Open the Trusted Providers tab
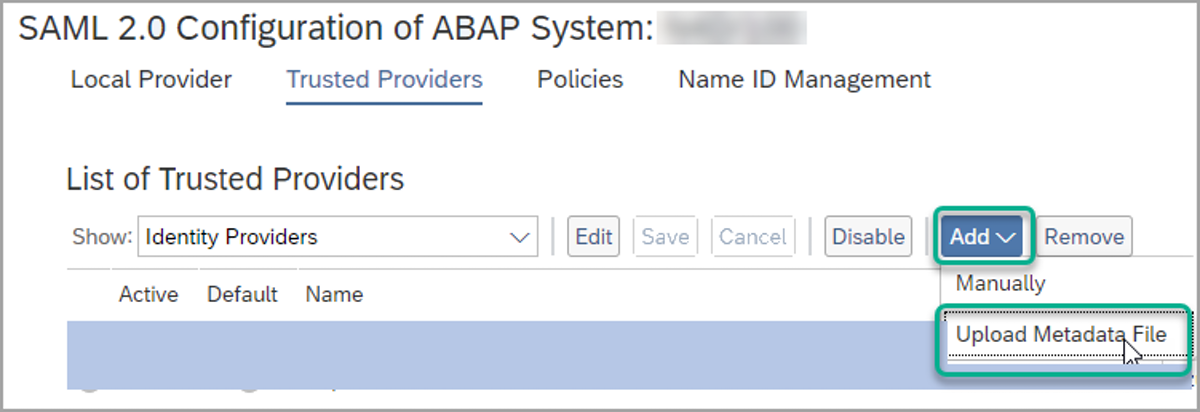This screenshot has height=412, width=1200. [385, 79]
